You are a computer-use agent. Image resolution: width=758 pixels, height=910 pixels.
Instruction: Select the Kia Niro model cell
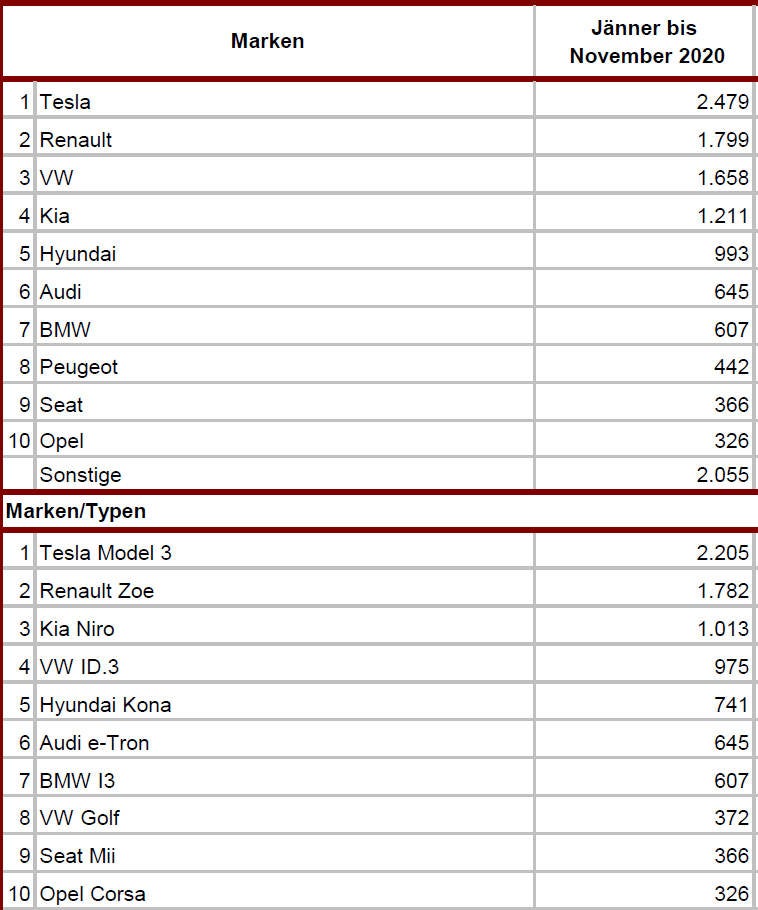point(77,629)
